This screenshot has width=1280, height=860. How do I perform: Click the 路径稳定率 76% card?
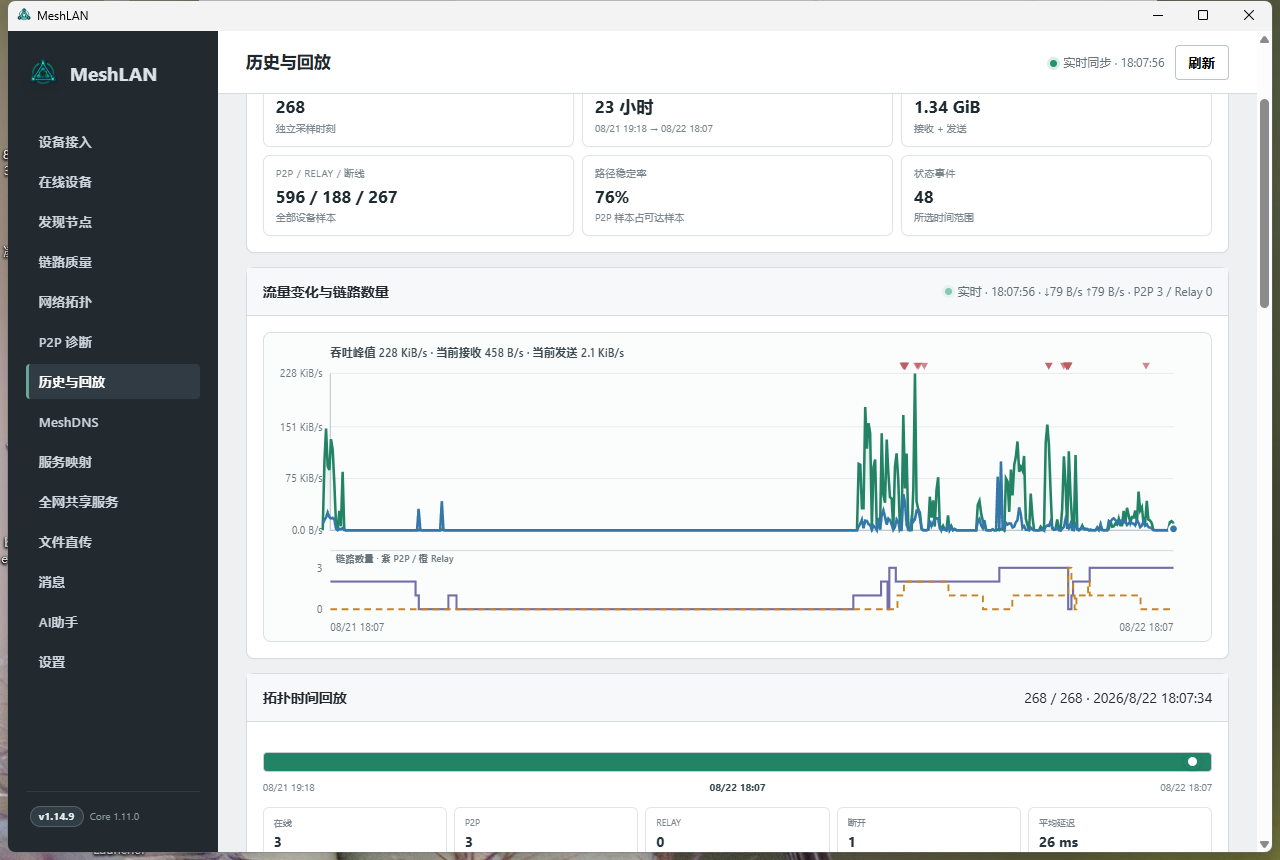click(x=737, y=195)
